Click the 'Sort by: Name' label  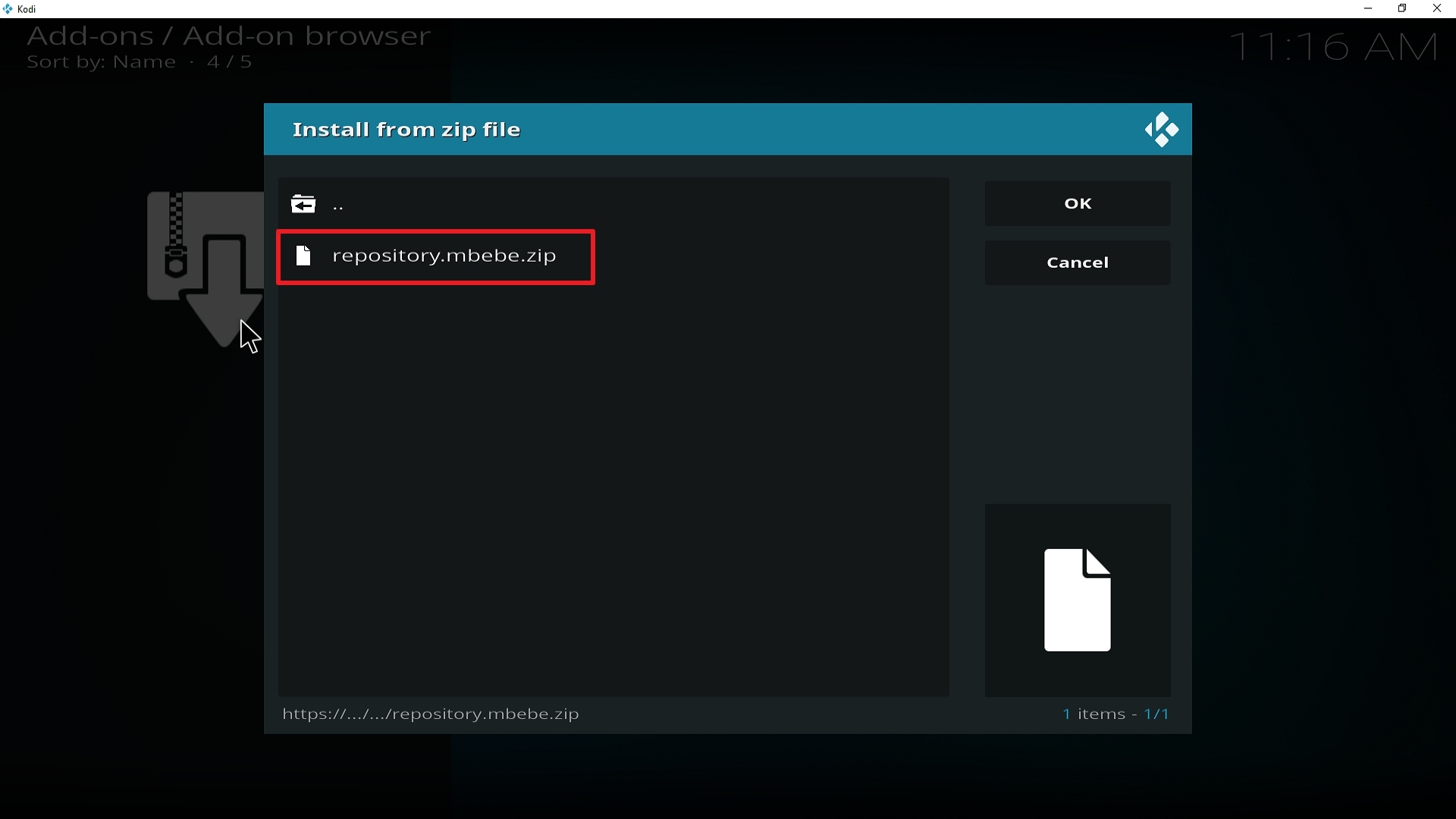pyautogui.click(x=101, y=63)
